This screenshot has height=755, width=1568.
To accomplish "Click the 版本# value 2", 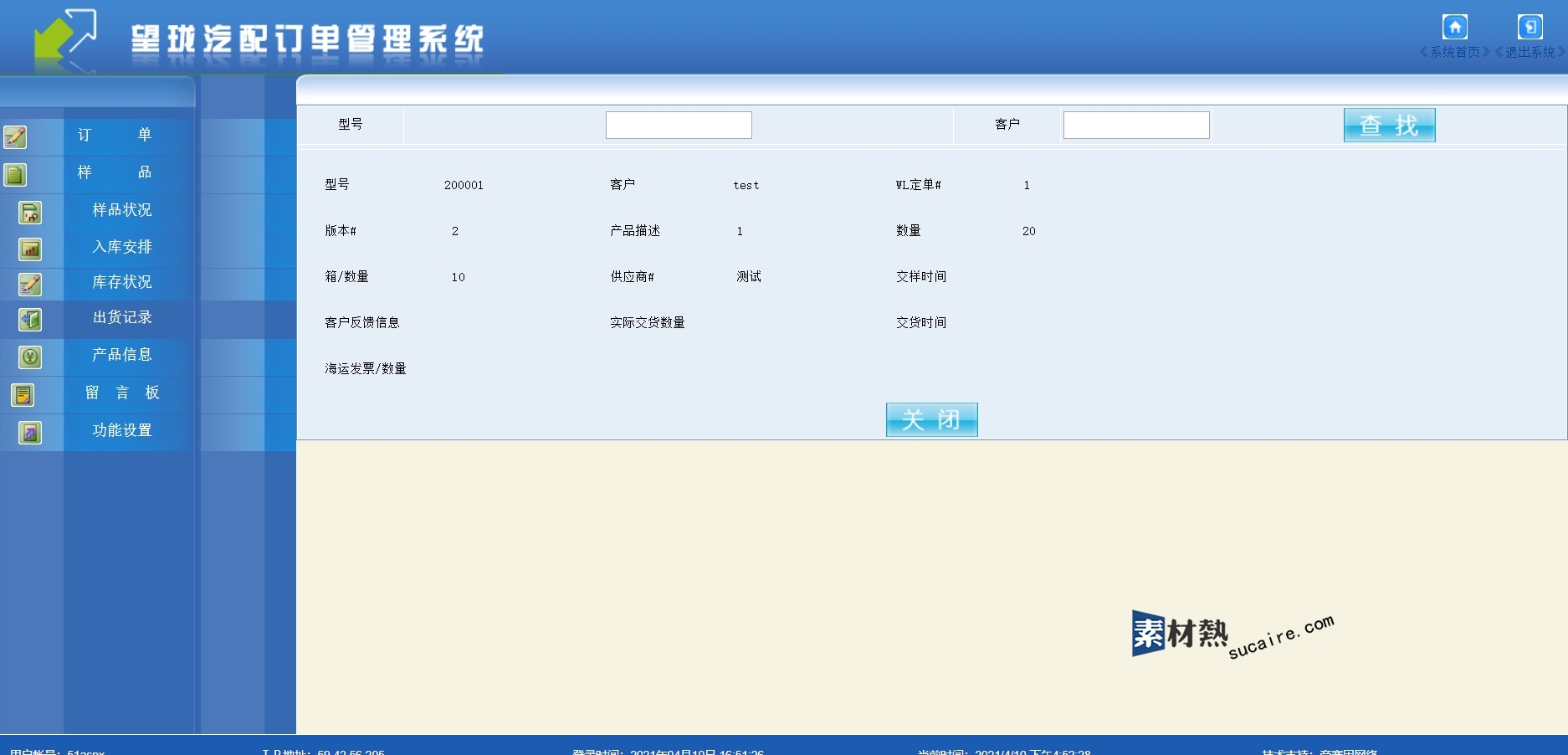I will (455, 231).
